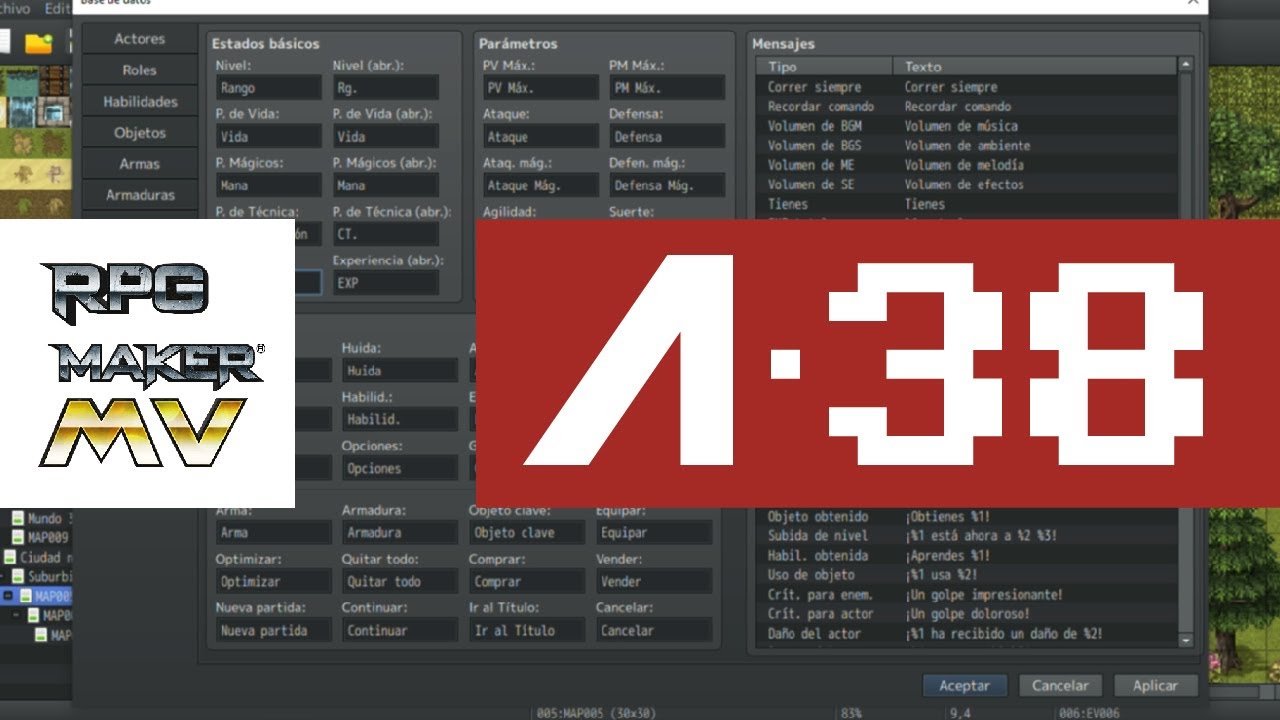Click the scroll up arrow of Mensajes list

click(1186, 65)
